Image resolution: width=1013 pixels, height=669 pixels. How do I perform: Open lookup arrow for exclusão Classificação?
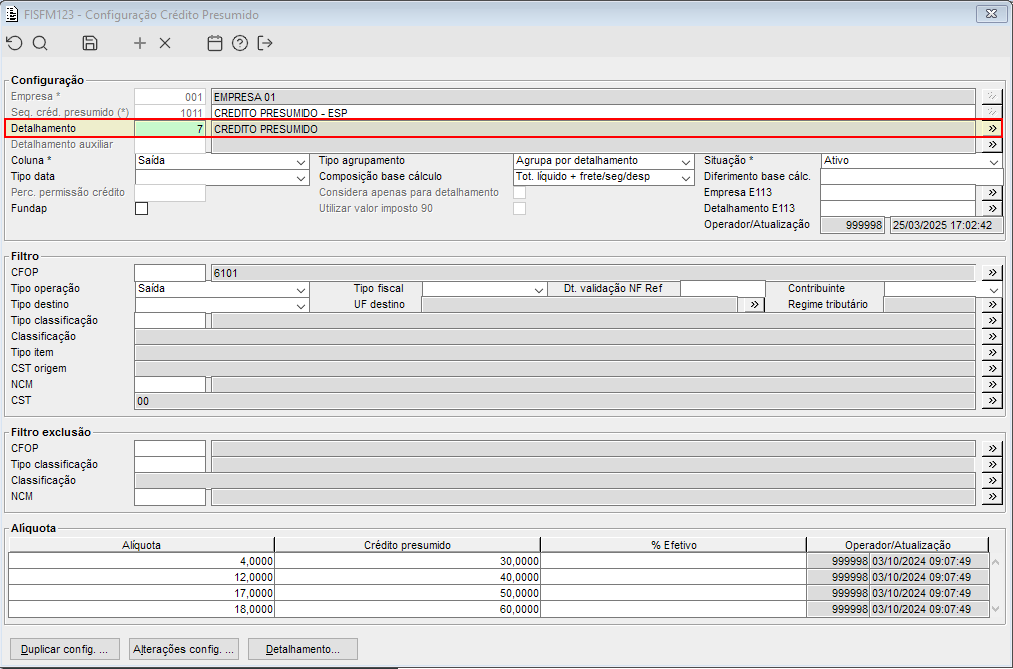click(x=992, y=480)
